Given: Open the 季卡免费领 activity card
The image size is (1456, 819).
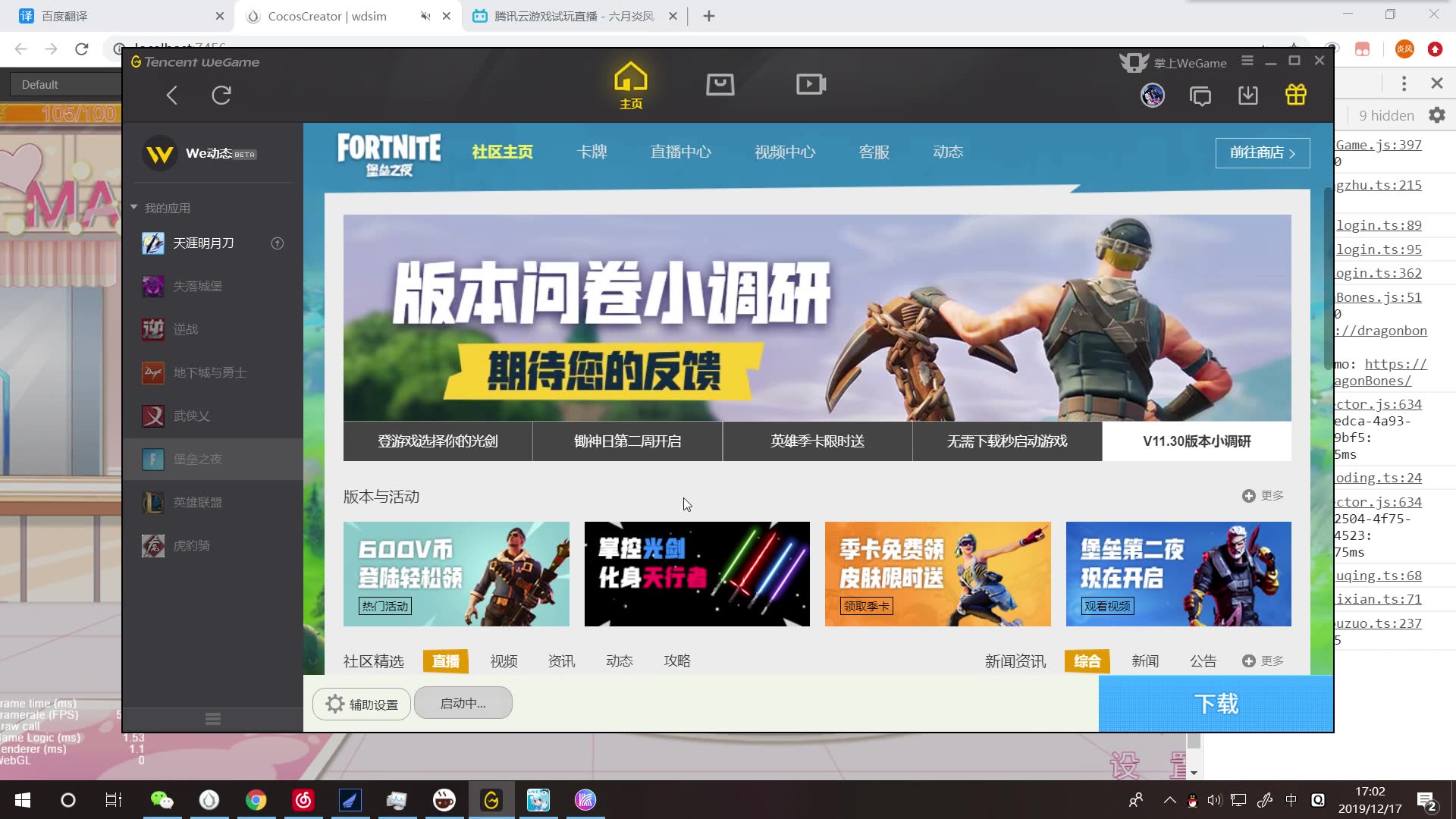Looking at the screenshot, I should pos(938,574).
